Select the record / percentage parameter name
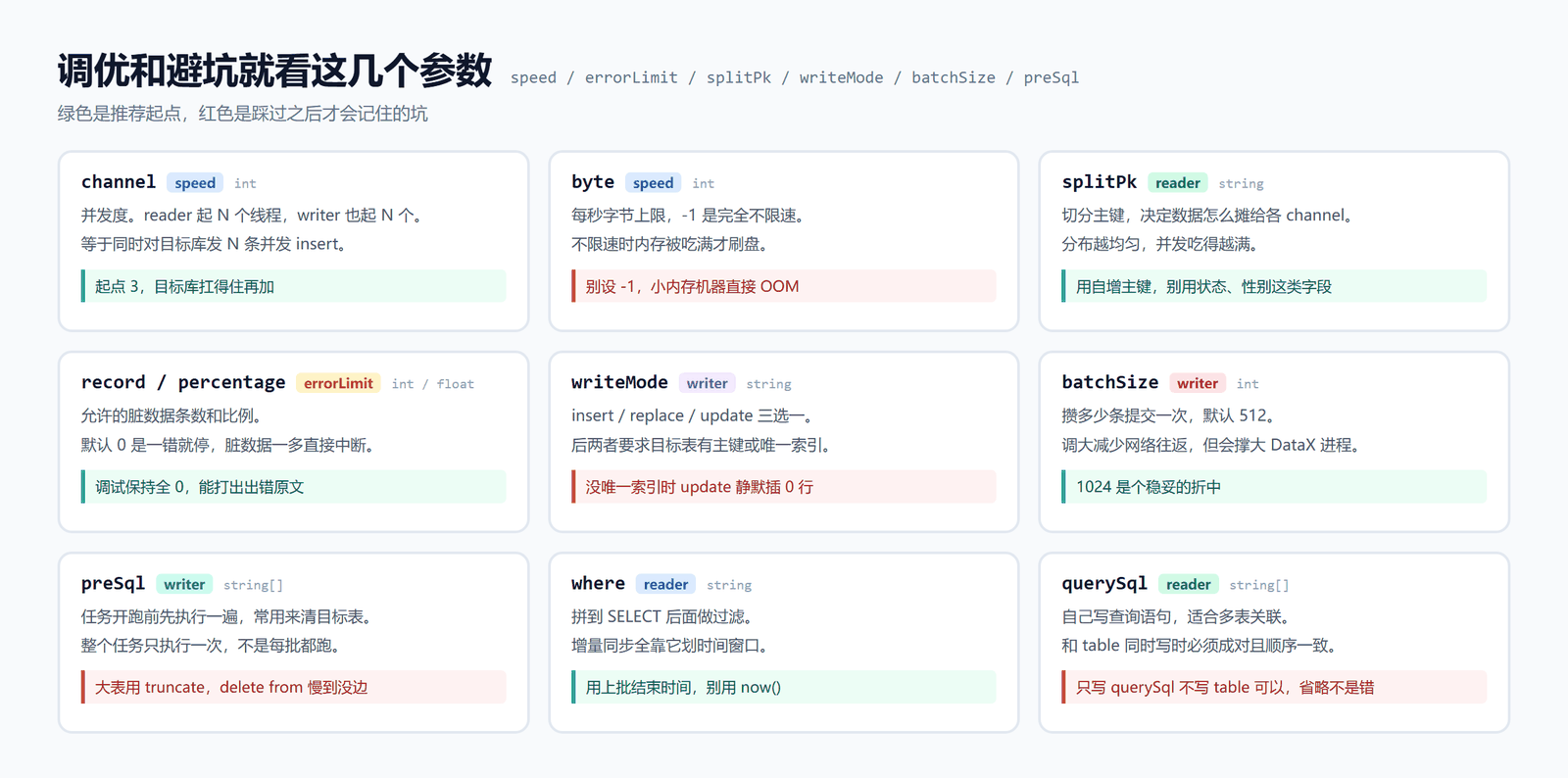 [183, 383]
